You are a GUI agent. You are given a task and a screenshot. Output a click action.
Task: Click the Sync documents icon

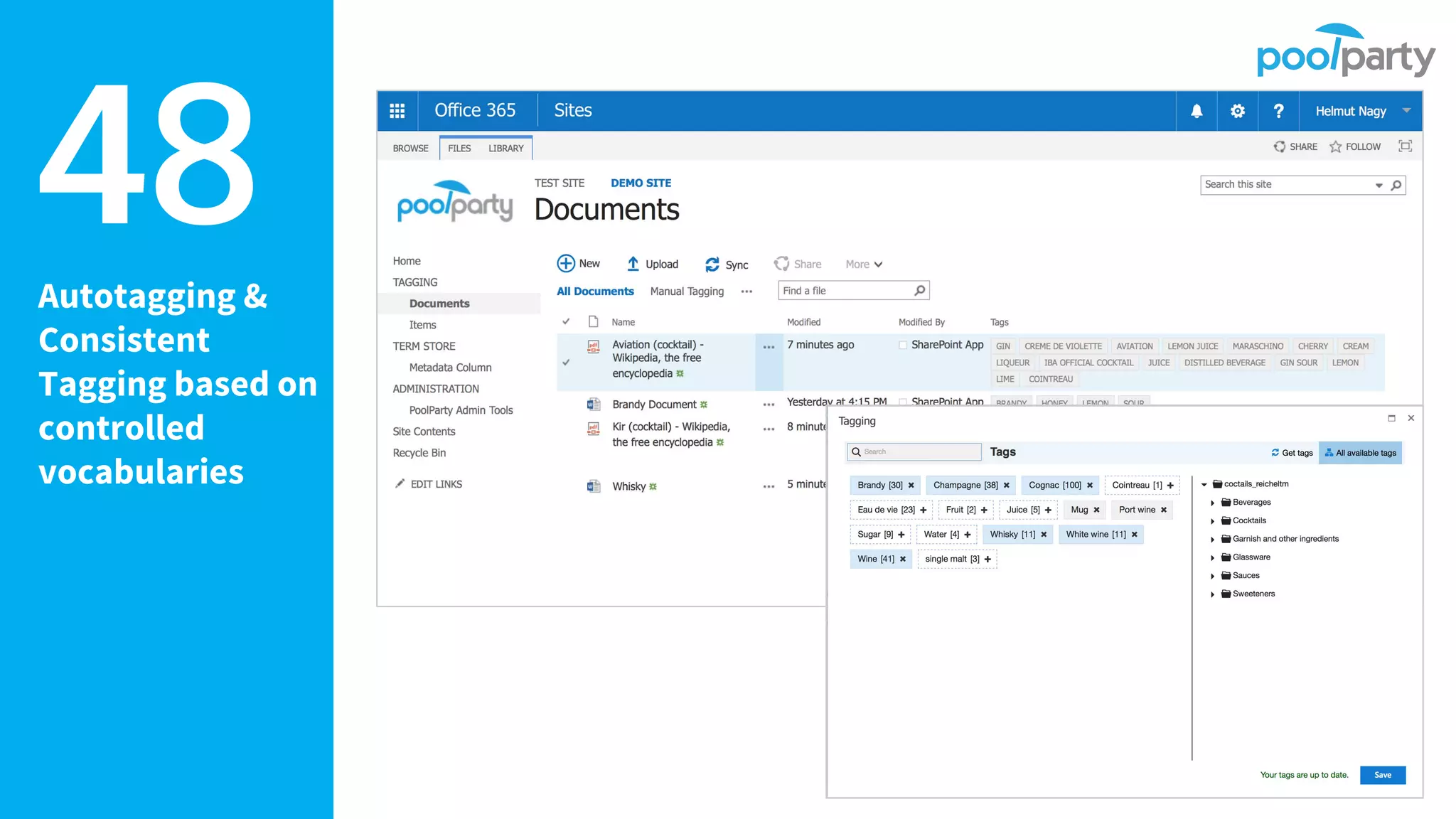(x=712, y=264)
